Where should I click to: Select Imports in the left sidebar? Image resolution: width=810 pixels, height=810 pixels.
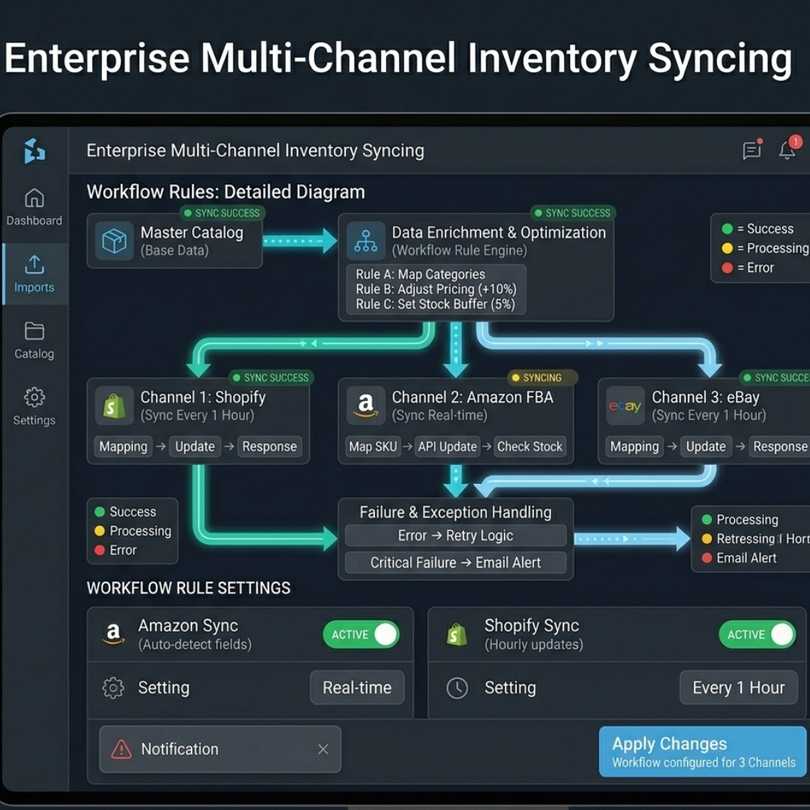(34, 275)
